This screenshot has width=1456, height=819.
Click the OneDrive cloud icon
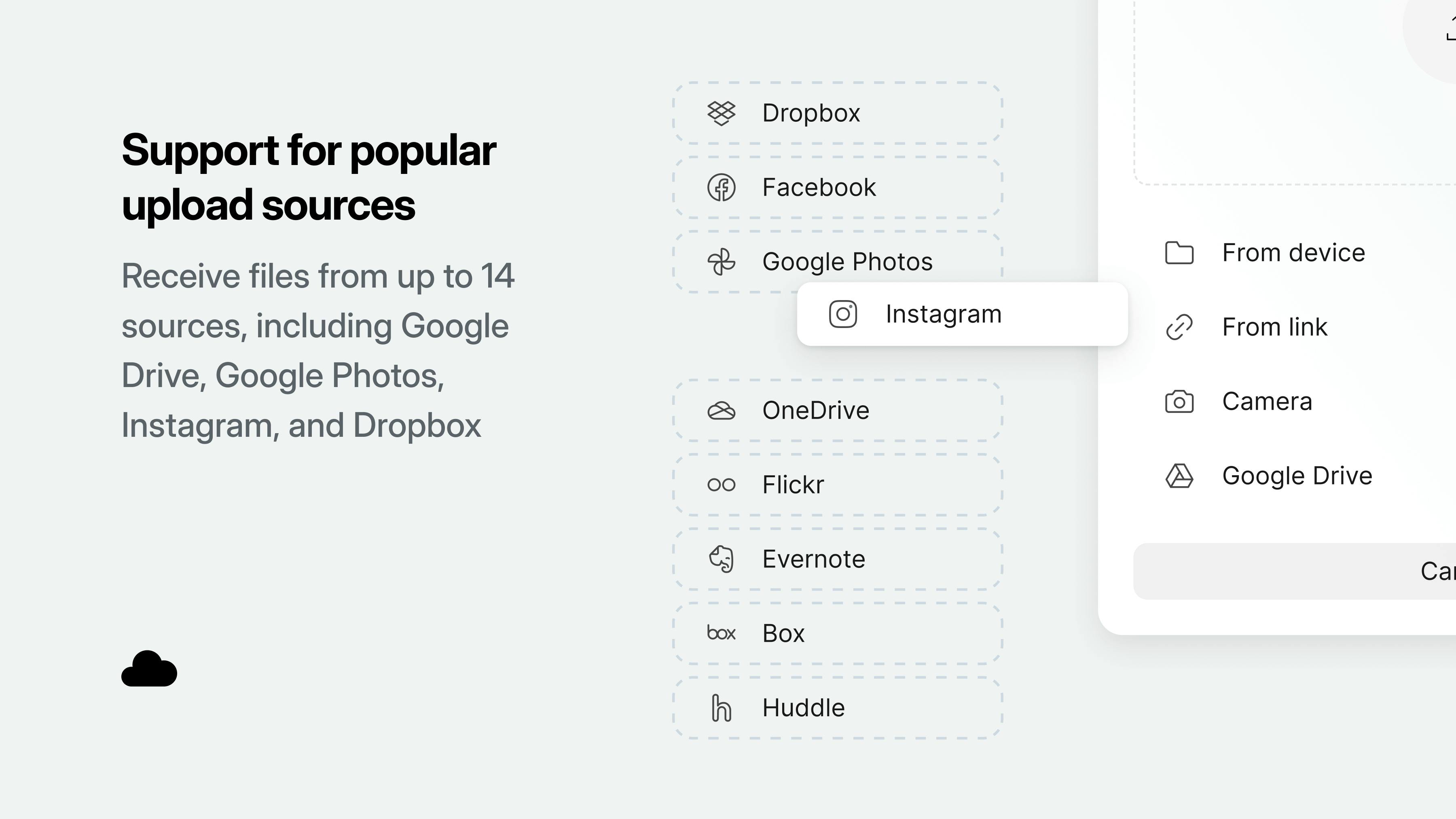pyautogui.click(x=721, y=411)
